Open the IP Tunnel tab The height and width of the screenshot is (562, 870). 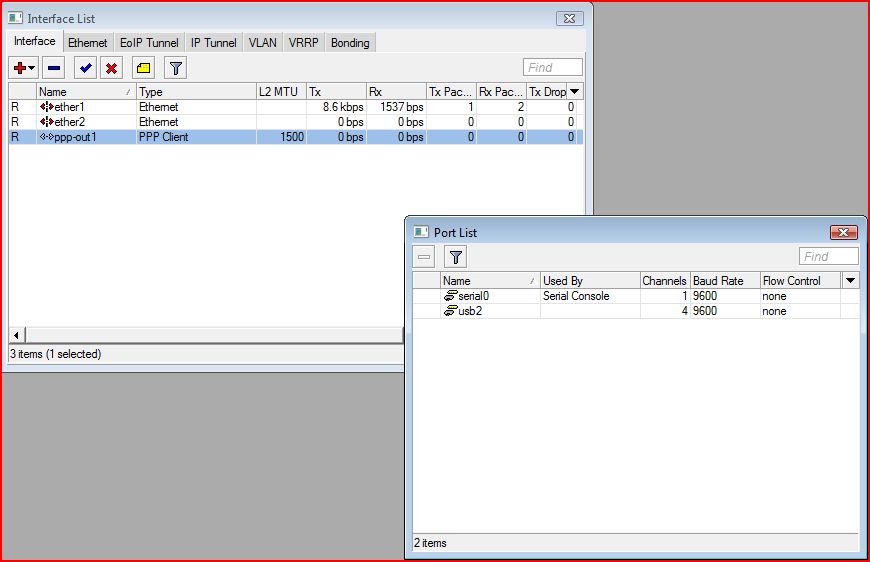(x=214, y=43)
